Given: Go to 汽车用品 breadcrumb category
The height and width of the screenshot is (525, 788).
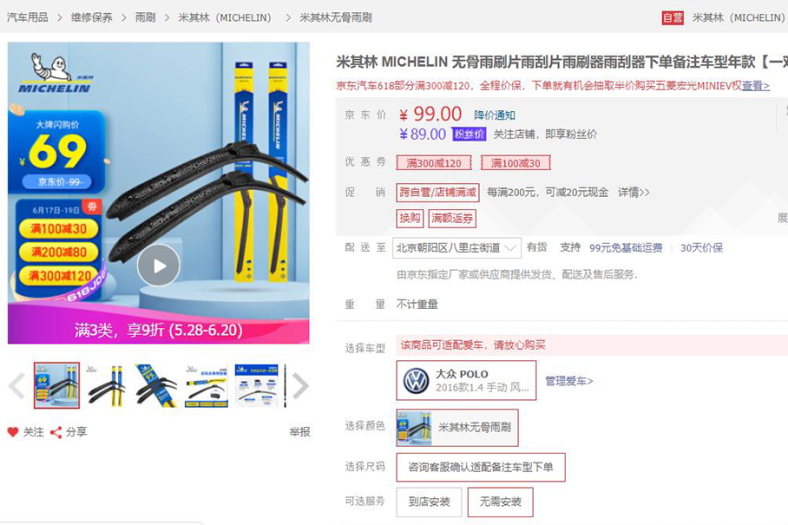Looking at the screenshot, I should pos(28,18).
